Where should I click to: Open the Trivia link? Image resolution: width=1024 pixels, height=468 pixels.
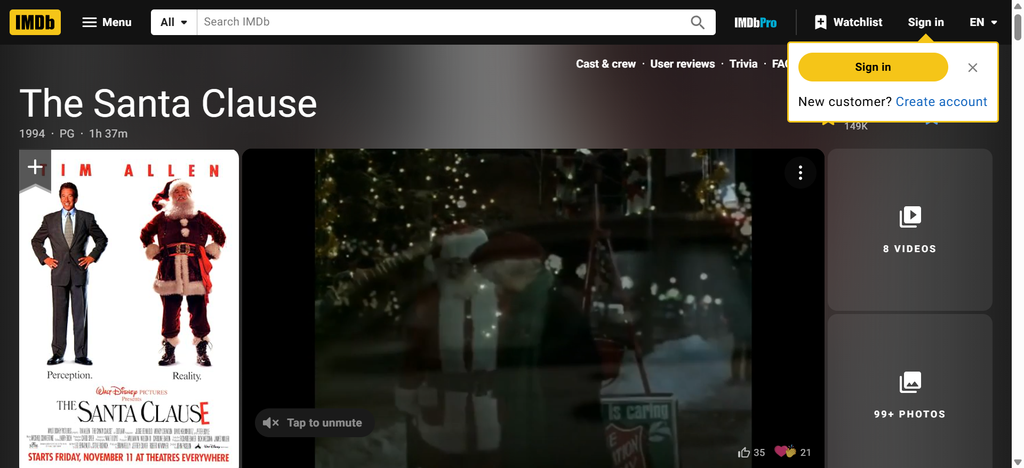(743, 63)
